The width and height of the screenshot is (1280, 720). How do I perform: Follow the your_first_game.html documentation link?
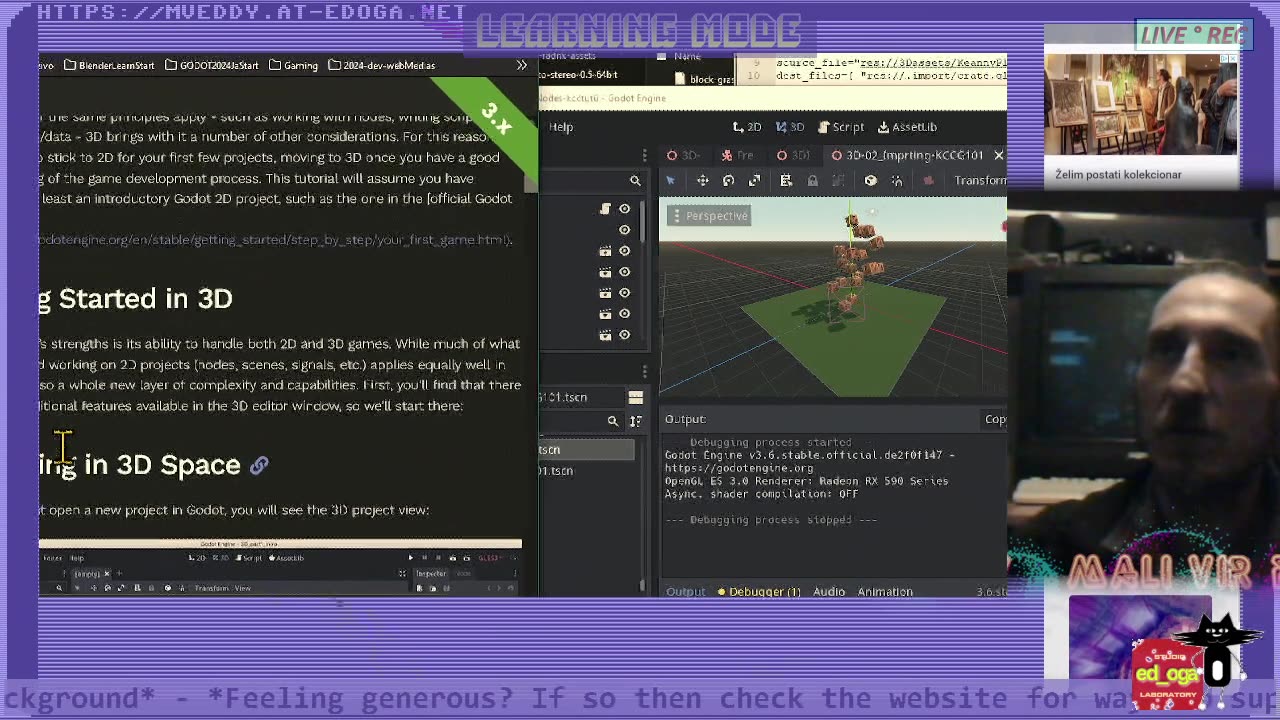coord(275,240)
